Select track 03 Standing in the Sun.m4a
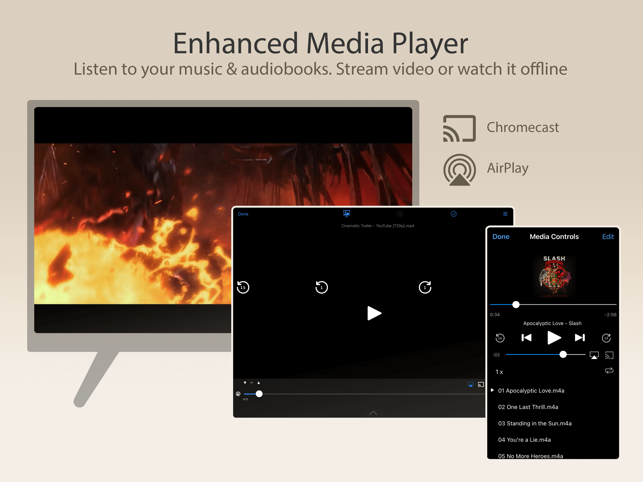Screen dimensions: 643x482 534,423
